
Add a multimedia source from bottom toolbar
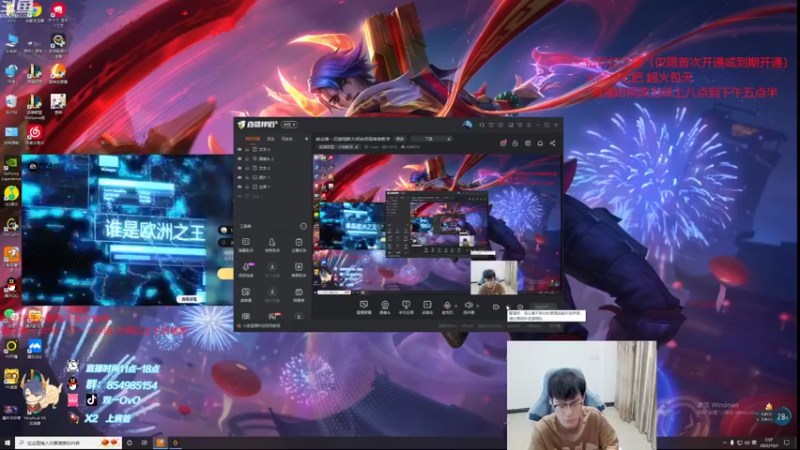click(427, 307)
